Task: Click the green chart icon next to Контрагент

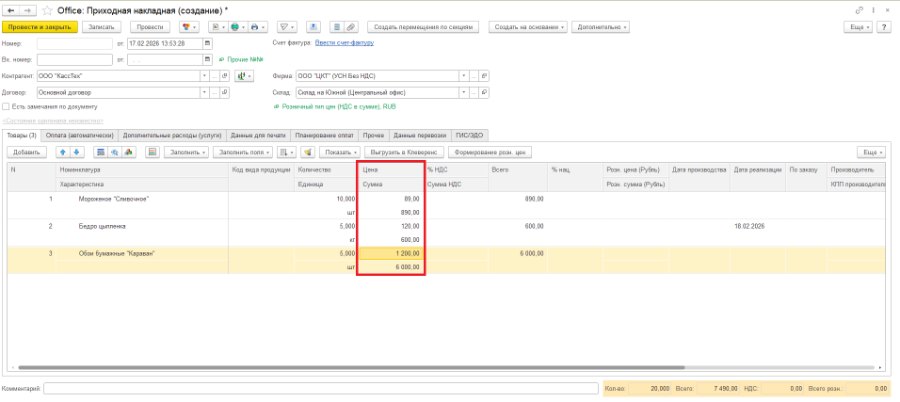Action: pyautogui.click(x=243, y=76)
